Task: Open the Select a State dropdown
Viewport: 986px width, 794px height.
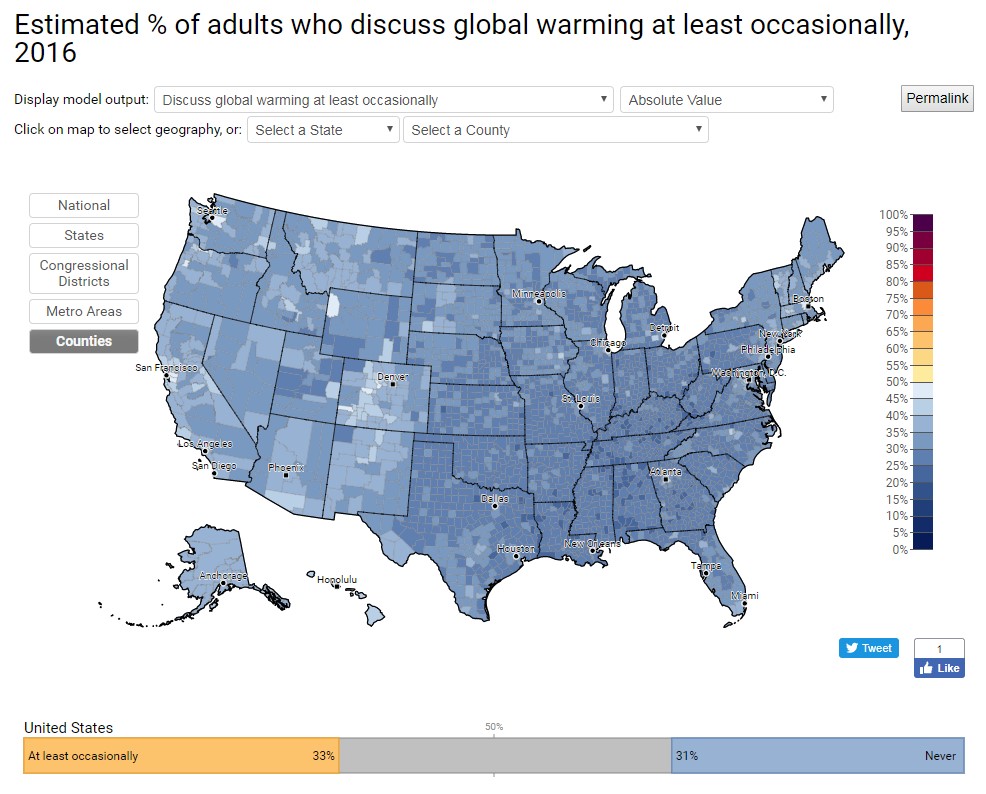Action: click(x=322, y=130)
